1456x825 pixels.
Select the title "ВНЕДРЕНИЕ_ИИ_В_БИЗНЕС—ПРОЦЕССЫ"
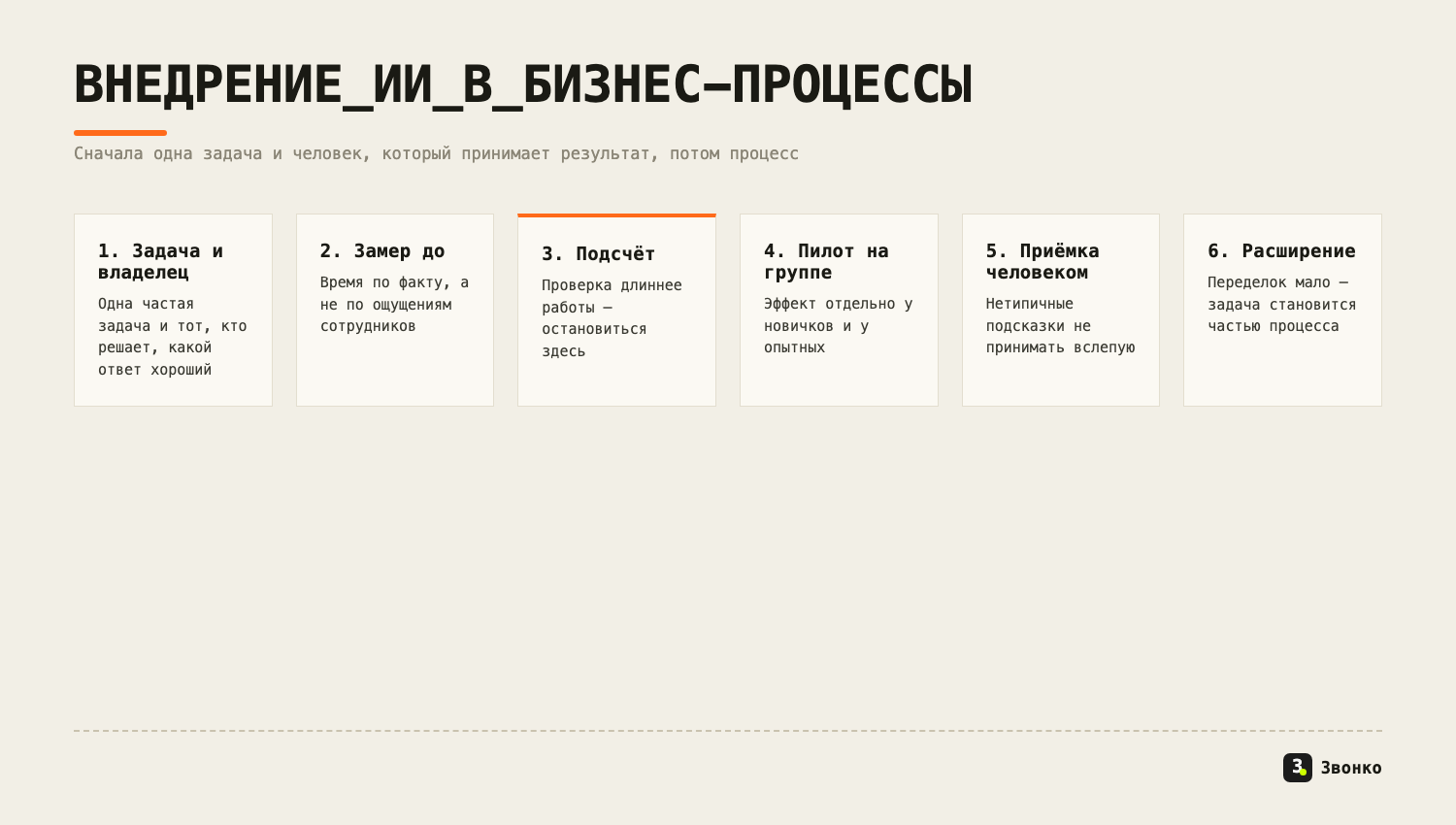523,84
